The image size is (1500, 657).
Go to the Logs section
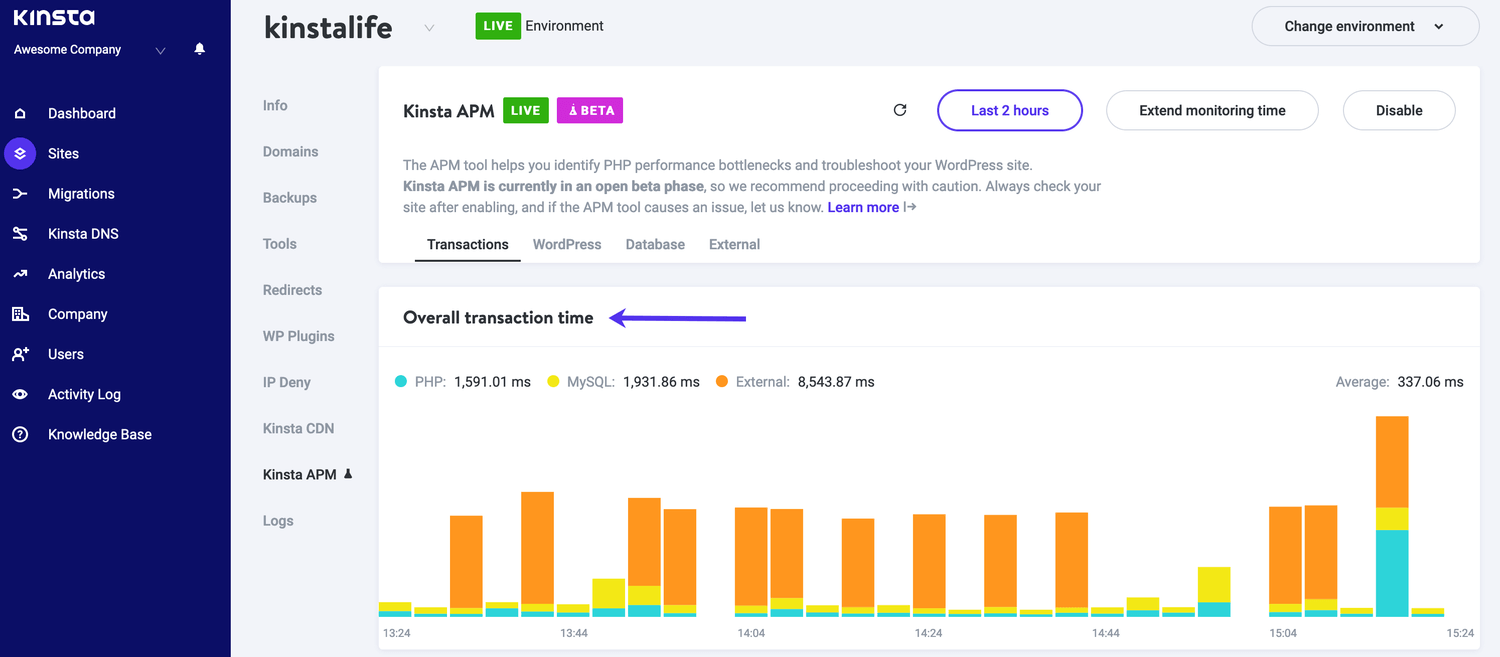[x=278, y=520]
